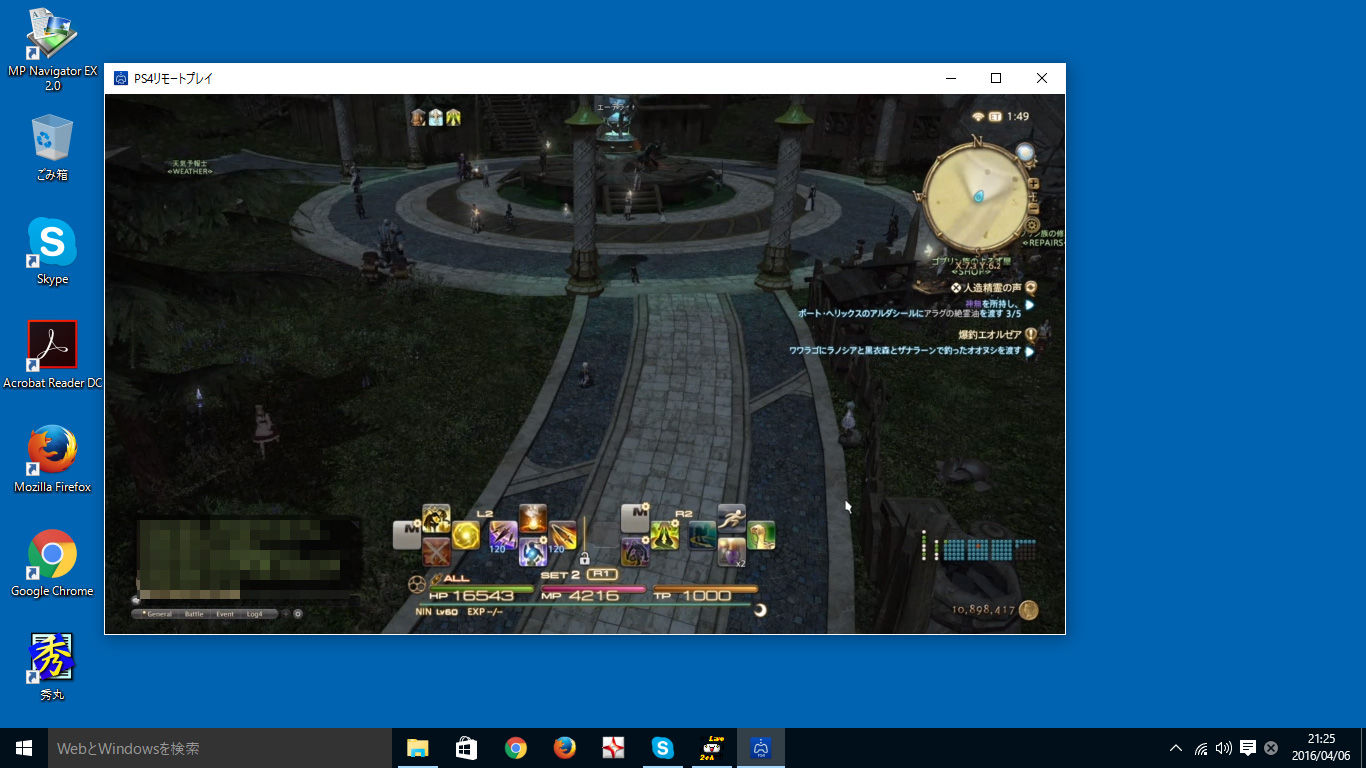Click the left hotbar M macro icon
Image resolution: width=1366 pixels, height=768 pixels.
pos(406,535)
